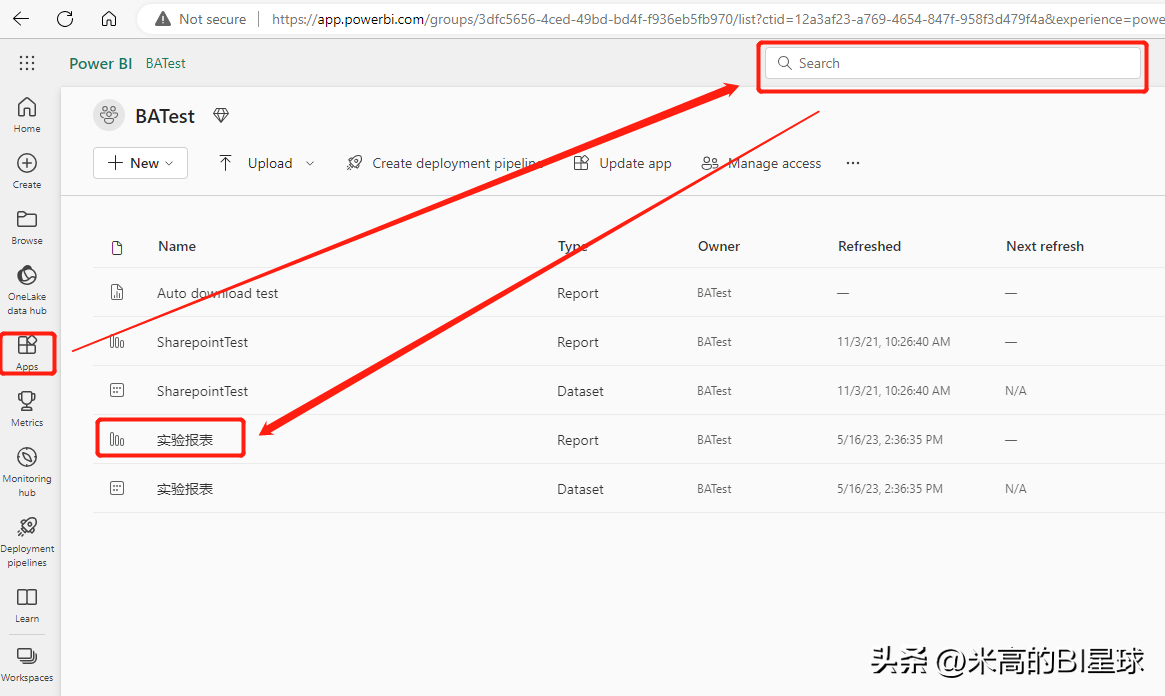
Task: Click the browser address bar URL
Action: point(717,19)
